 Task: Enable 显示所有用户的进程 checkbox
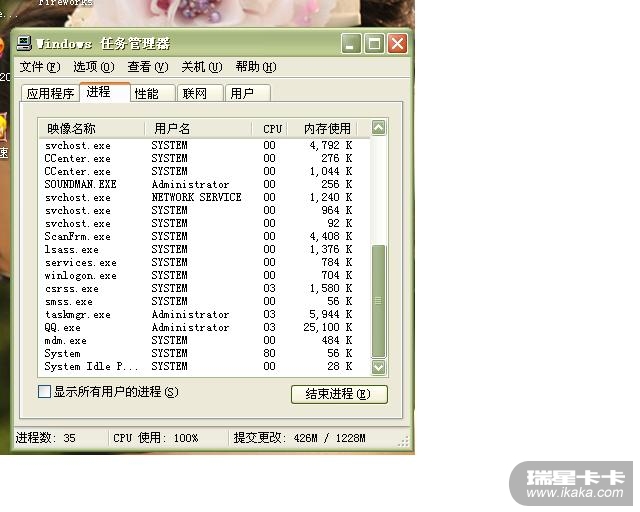(x=44, y=392)
